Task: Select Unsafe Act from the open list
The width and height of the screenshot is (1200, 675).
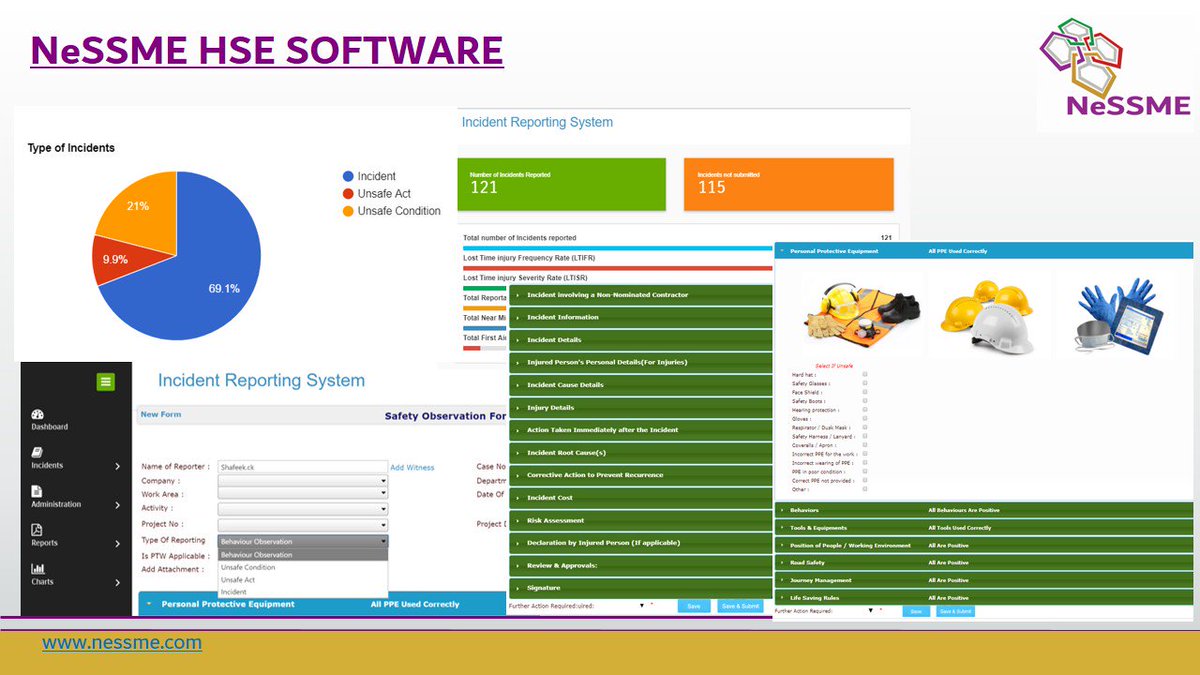Action: pyautogui.click(x=303, y=580)
